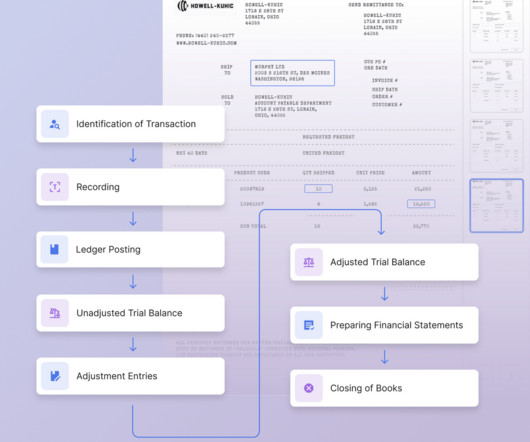Open the first invoice page thumbnail

pyautogui.click(x=496, y=26)
